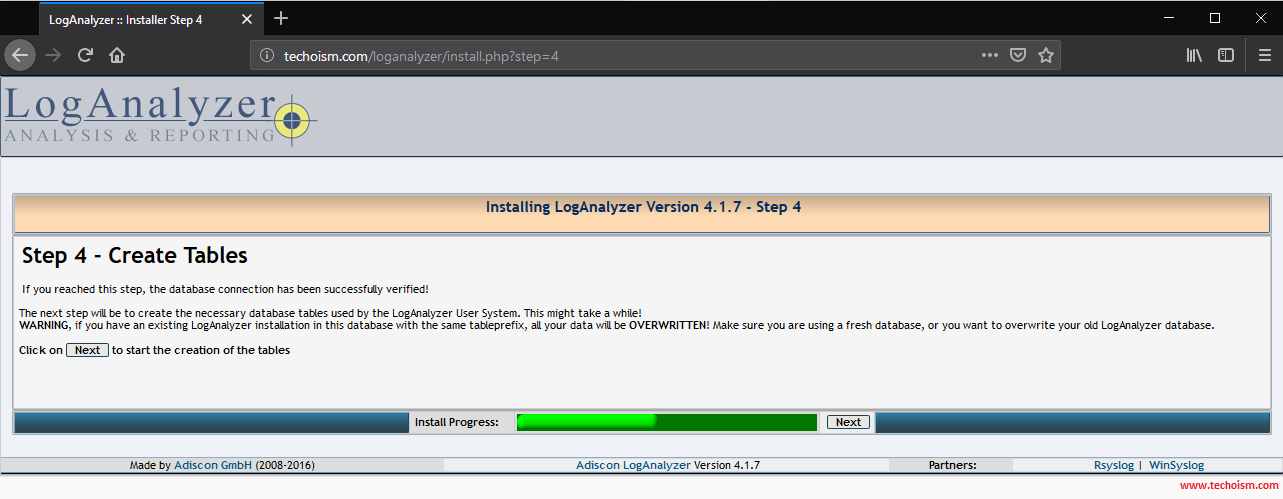
Task: Click the bold WARNING text
Action: 44,326
